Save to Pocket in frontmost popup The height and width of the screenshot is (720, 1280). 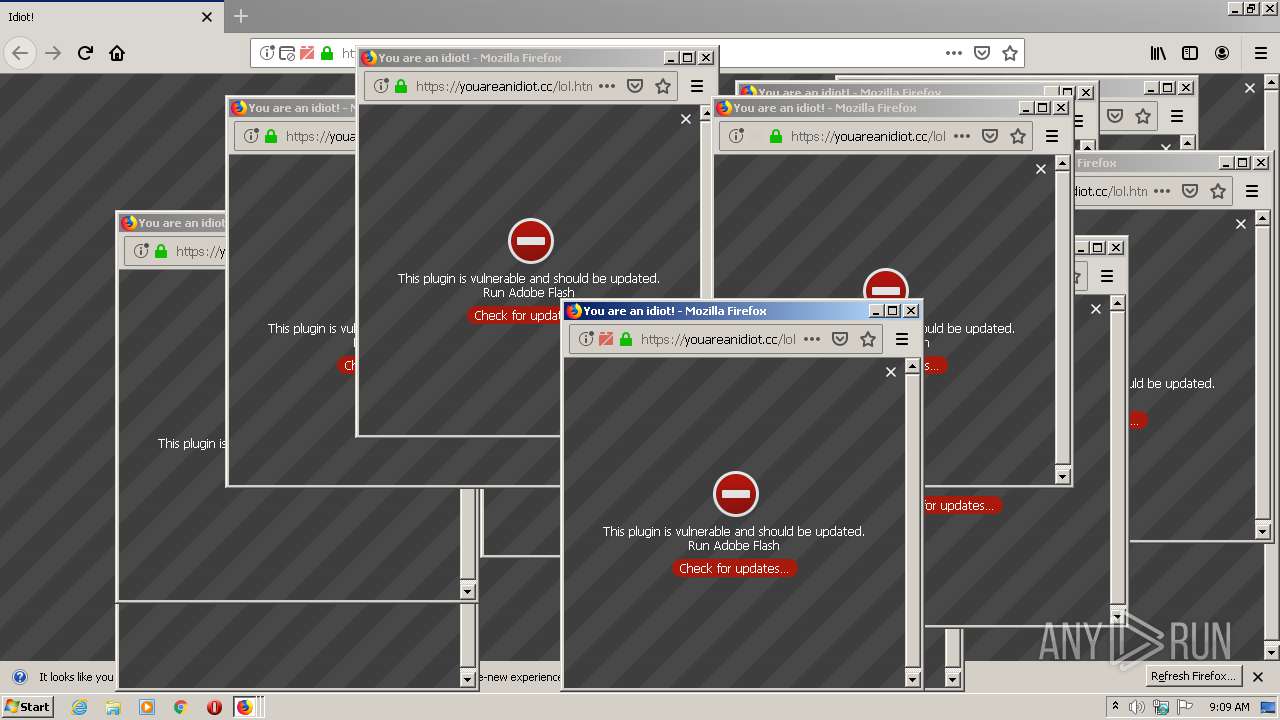tap(840, 339)
